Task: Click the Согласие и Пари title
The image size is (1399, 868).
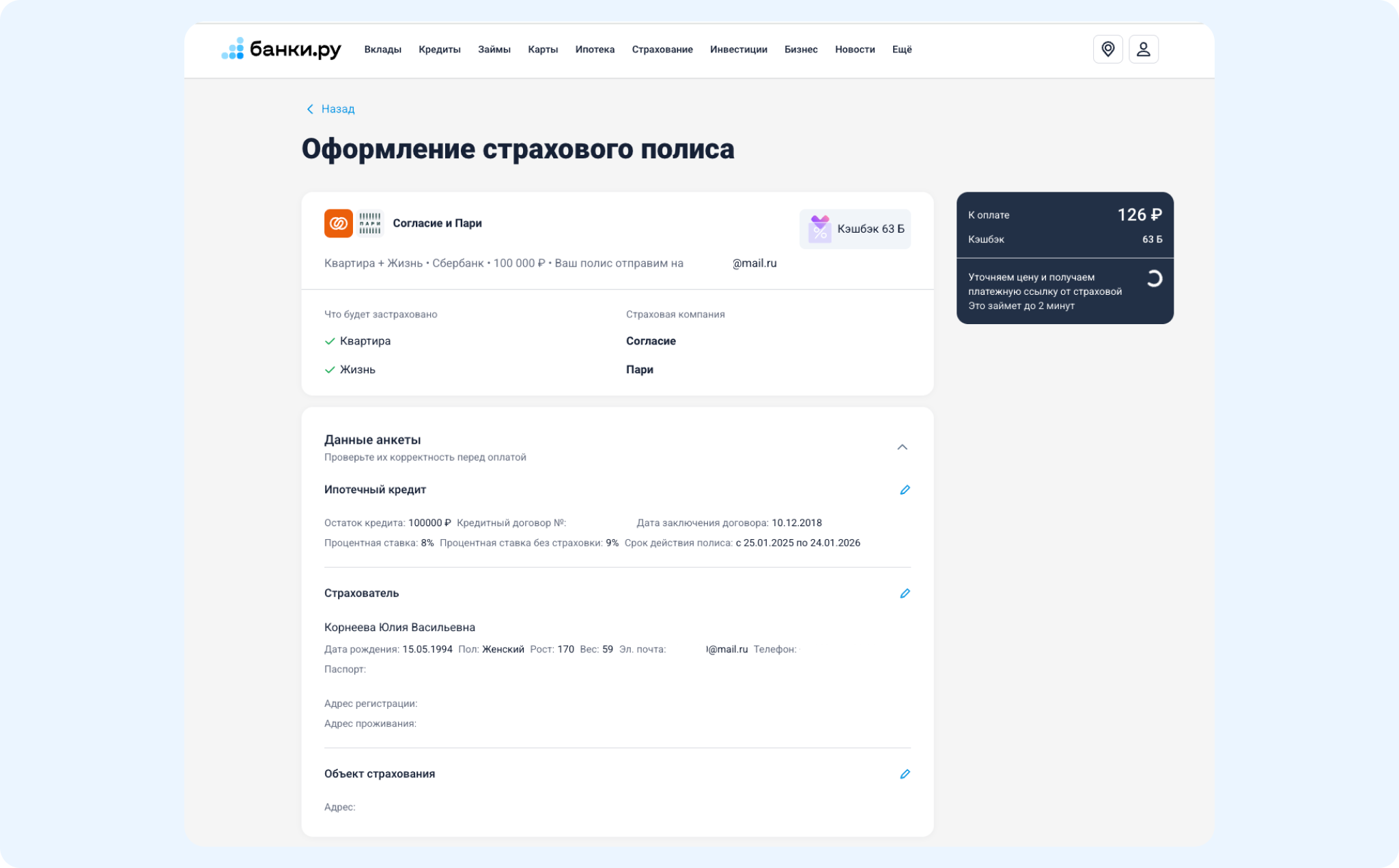Action: coord(437,223)
